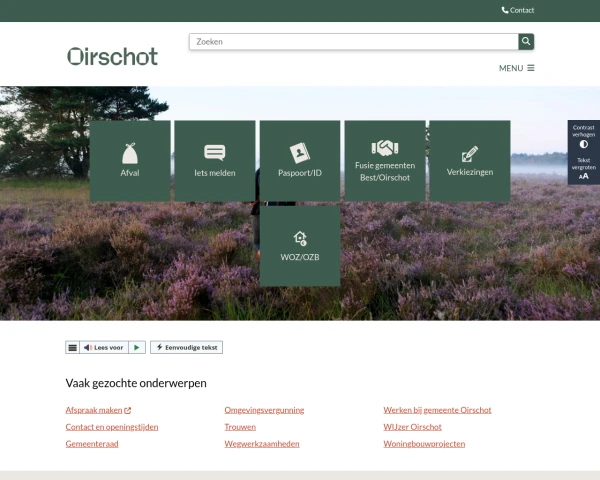Open the ReadSpeaker menu icon
600x480 pixels.
point(72,347)
